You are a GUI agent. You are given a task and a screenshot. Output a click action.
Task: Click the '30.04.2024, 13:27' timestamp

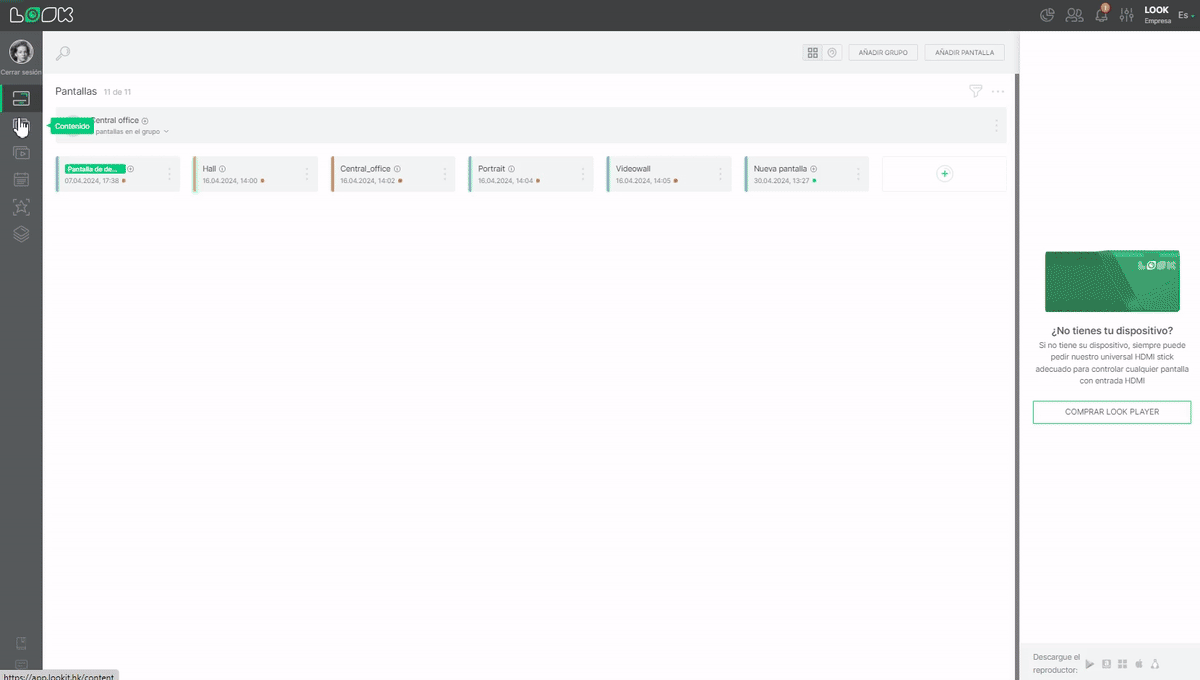pyautogui.click(x=782, y=181)
